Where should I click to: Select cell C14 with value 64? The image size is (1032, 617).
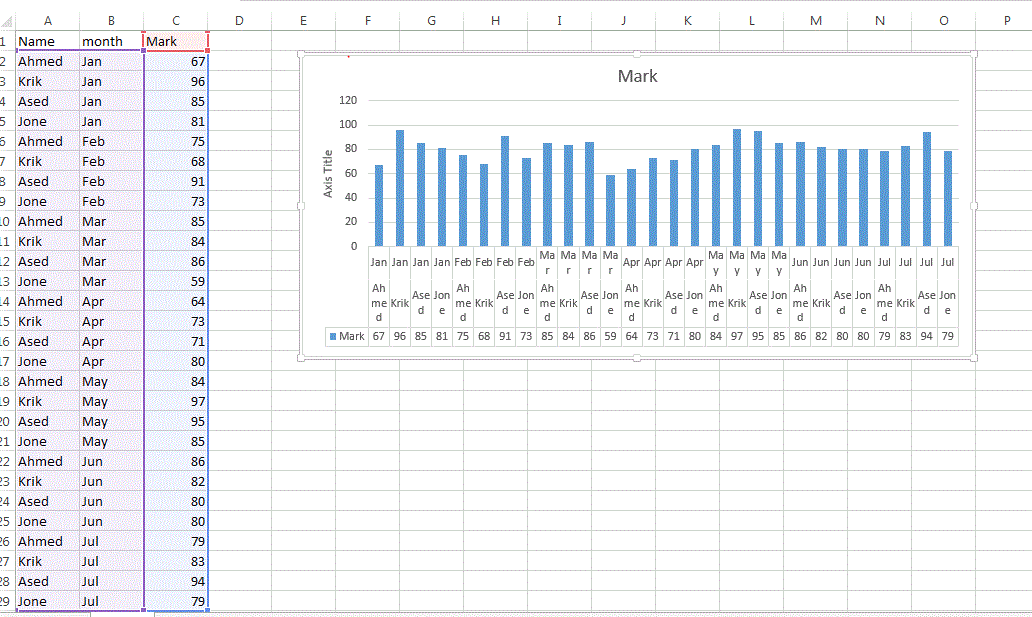176,302
